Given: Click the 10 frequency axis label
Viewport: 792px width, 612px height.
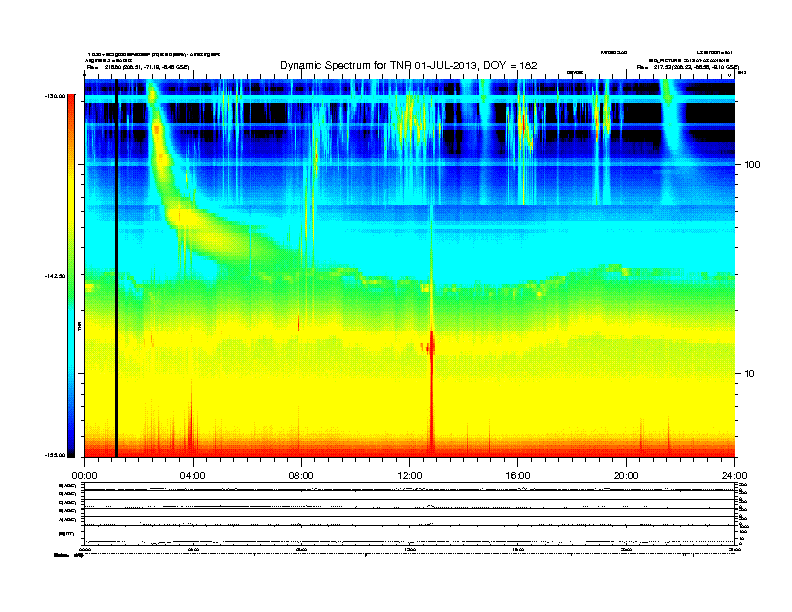Looking at the screenshot, I should coord(750,374).
